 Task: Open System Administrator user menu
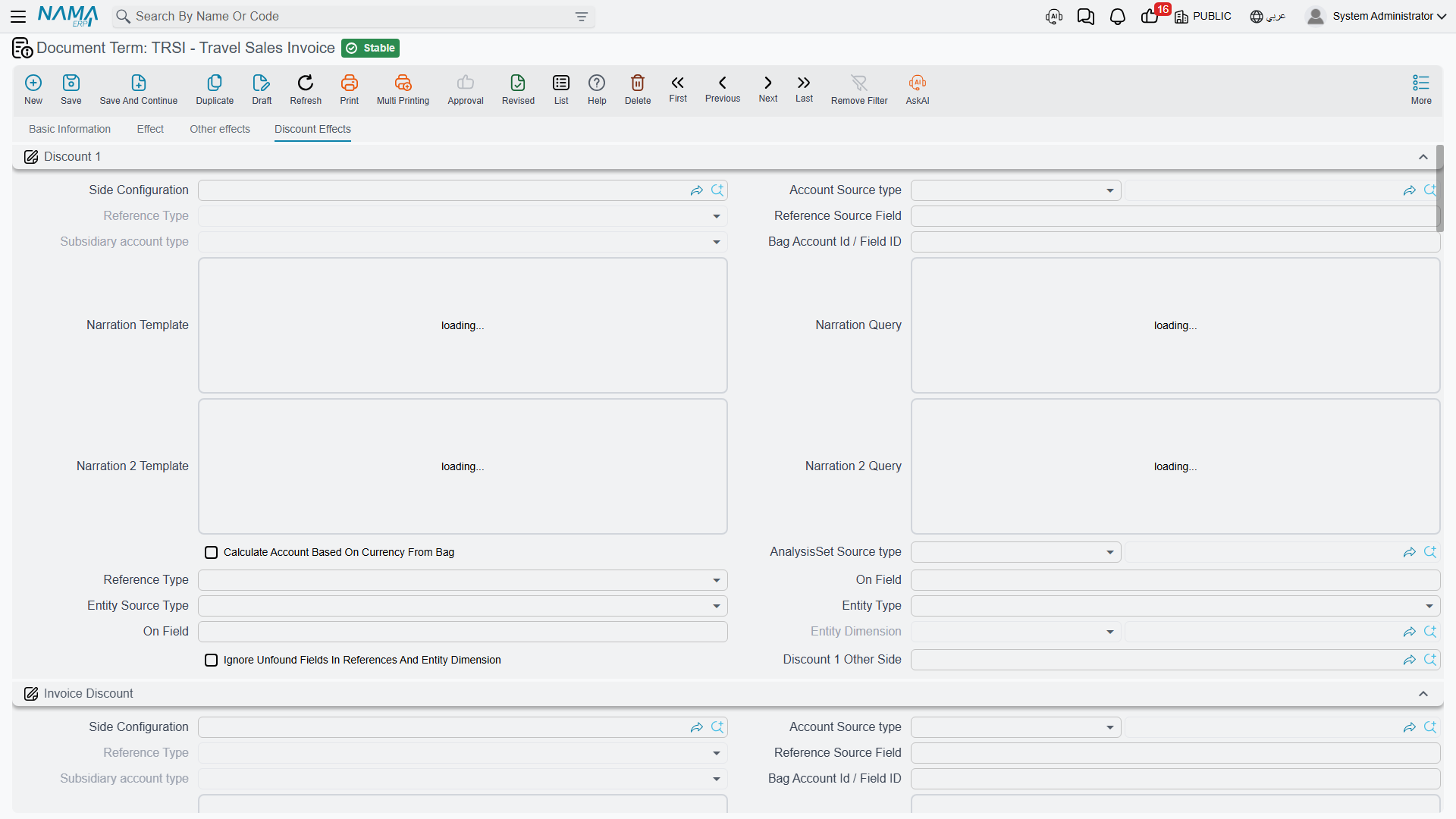click(1376, 17)
